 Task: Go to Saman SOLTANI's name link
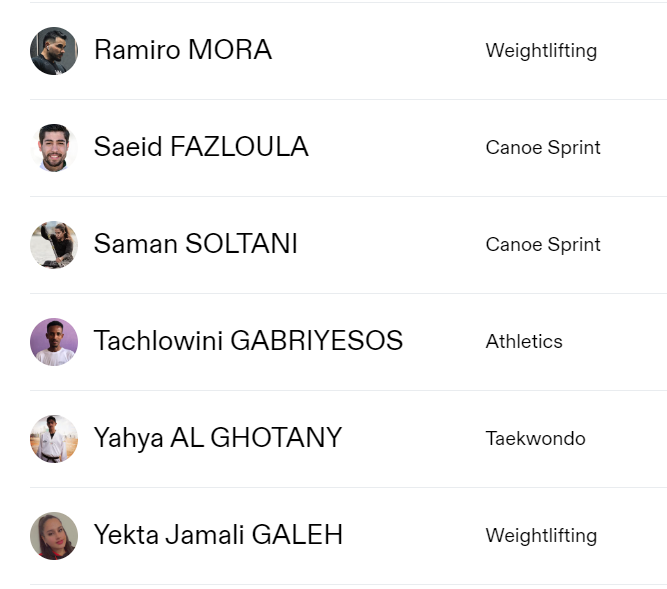tap(196, 244)
